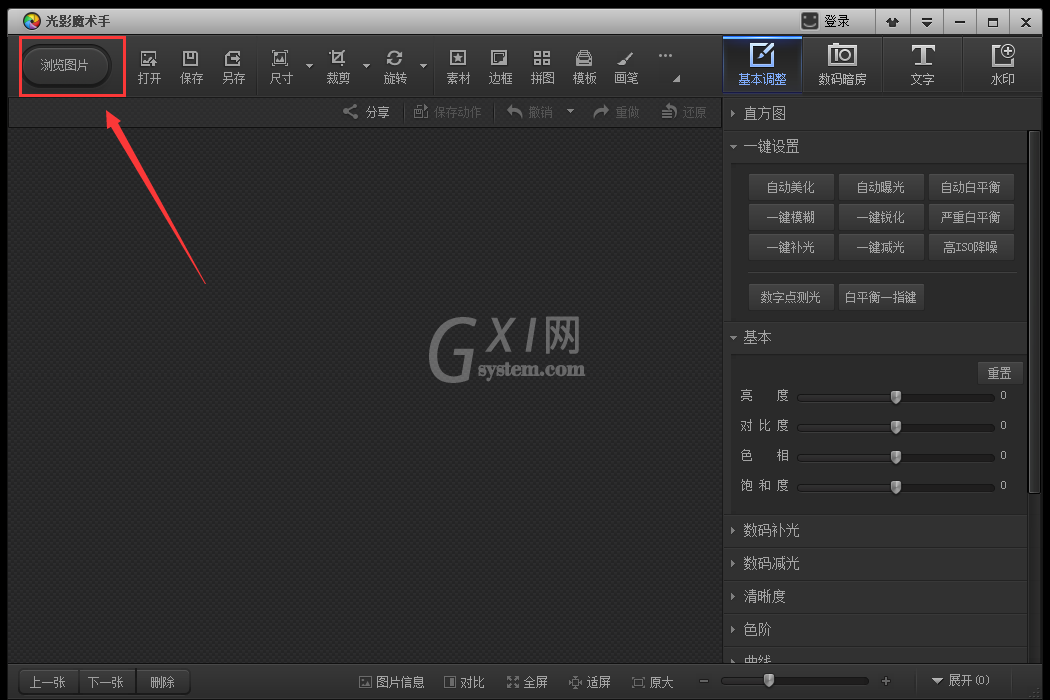
Task: Click 保存动作 save action
Action: point(447,112)
